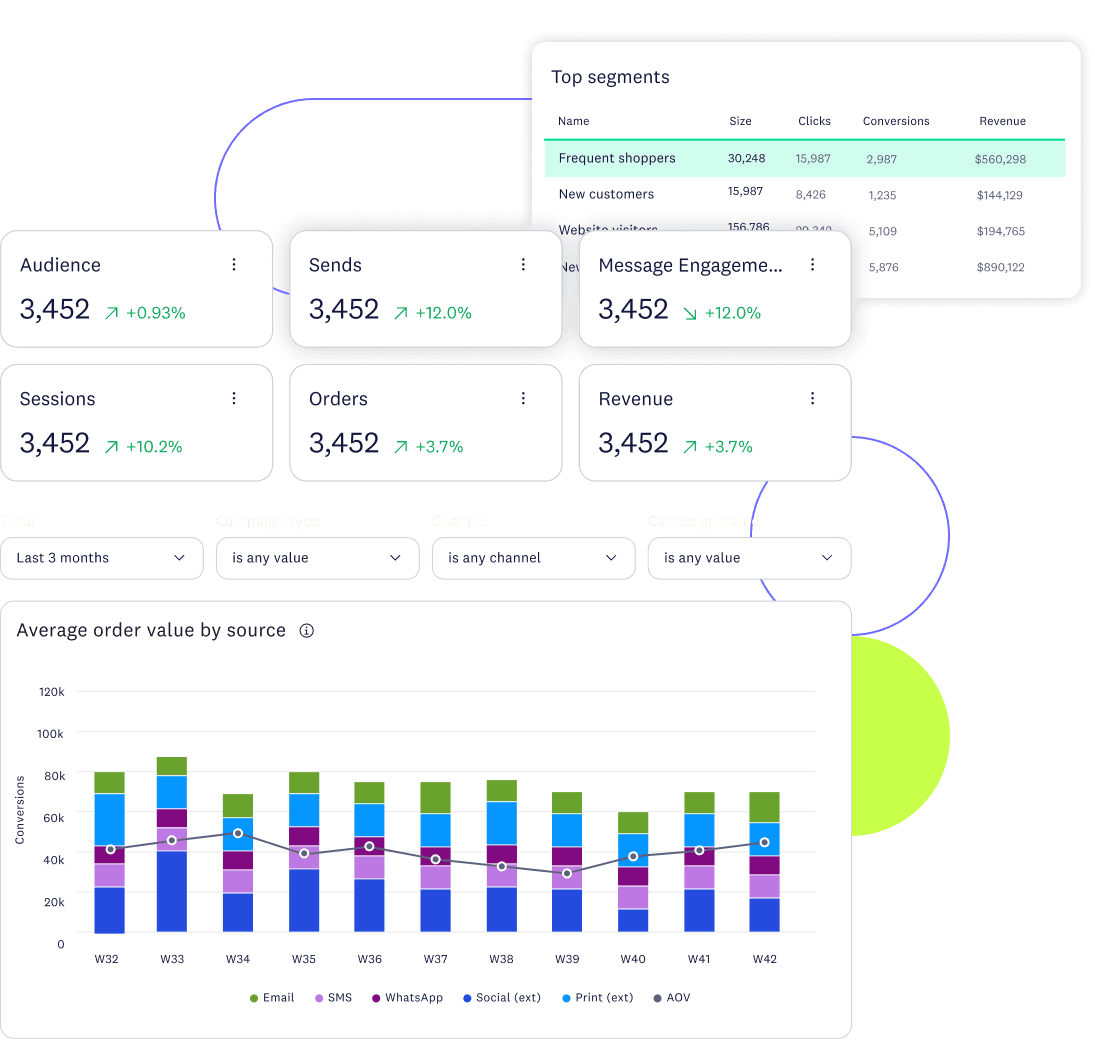
Task: Toggle the AOV line in the chart legend
Action: (x=671, y=997)
